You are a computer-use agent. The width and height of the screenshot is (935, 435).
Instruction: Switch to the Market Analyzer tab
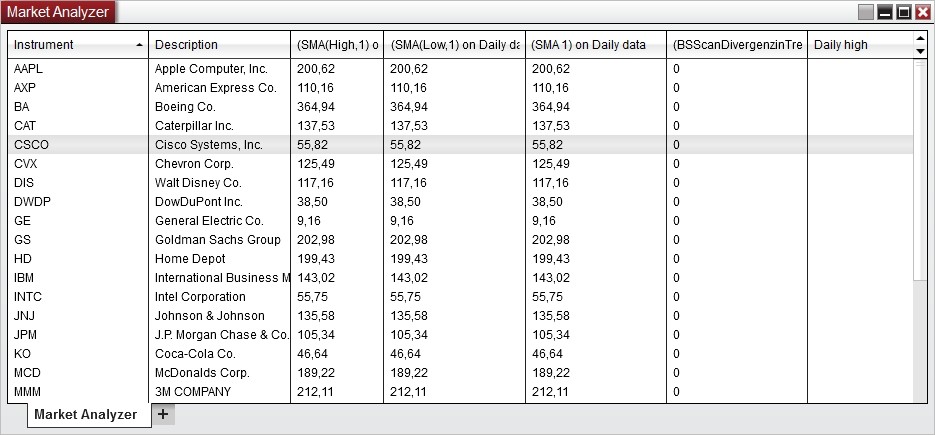coord(85,415)
